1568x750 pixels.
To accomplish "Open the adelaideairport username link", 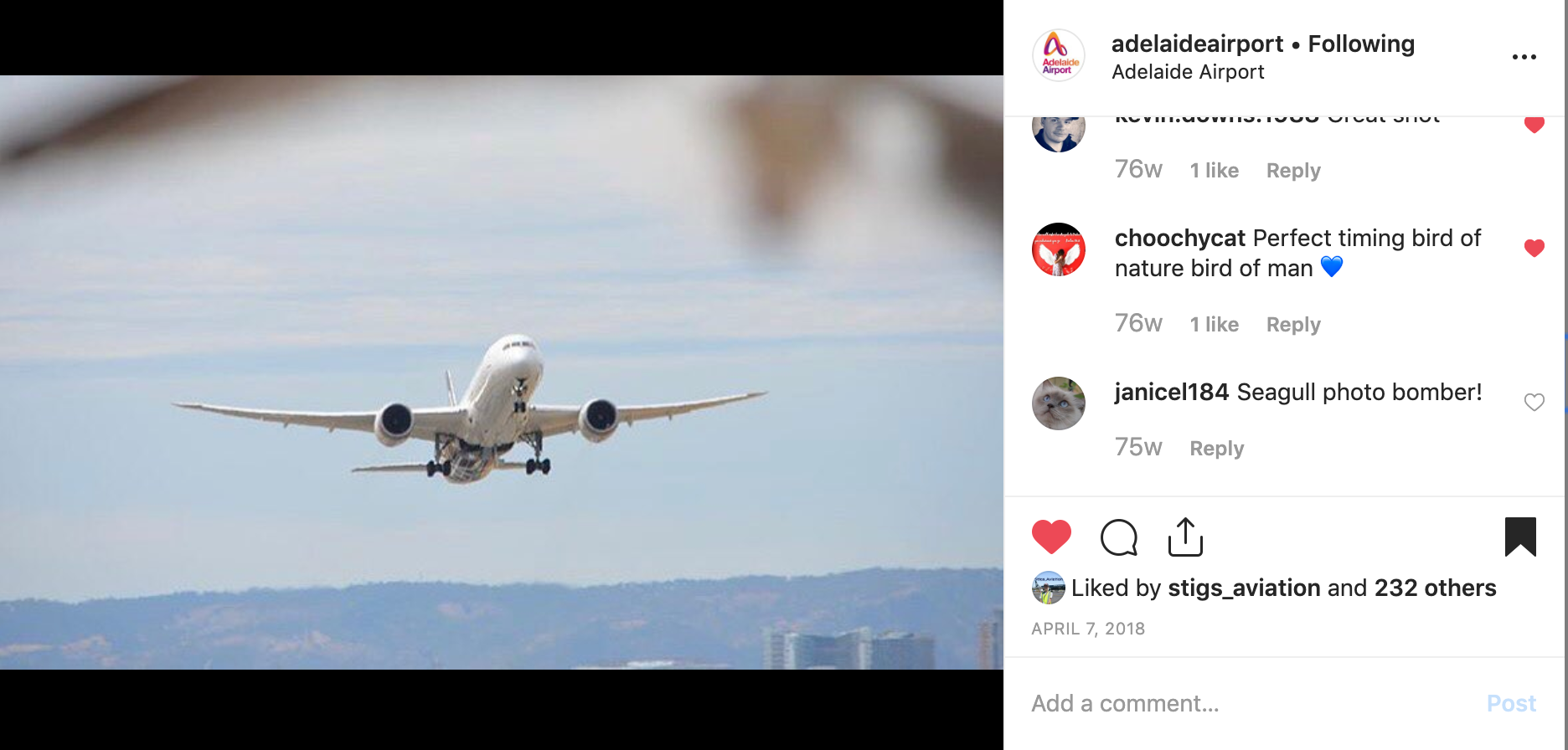I will click(x=1197, y=44).
